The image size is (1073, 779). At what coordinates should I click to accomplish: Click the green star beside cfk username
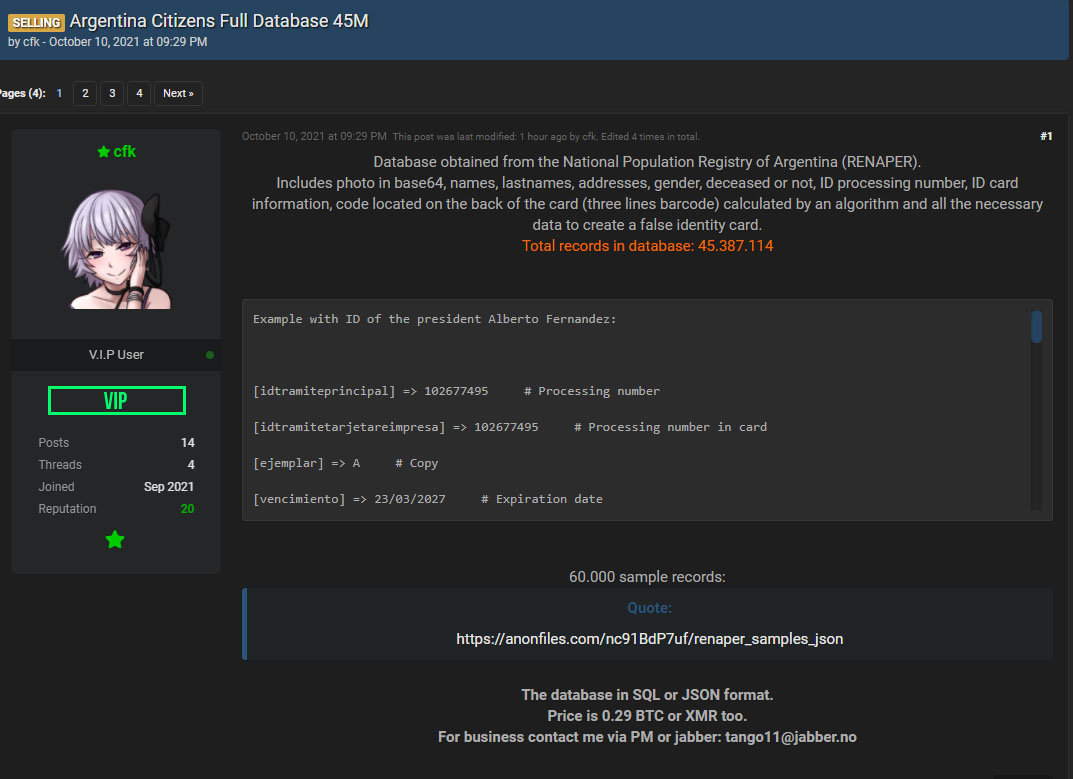(103, 152)
